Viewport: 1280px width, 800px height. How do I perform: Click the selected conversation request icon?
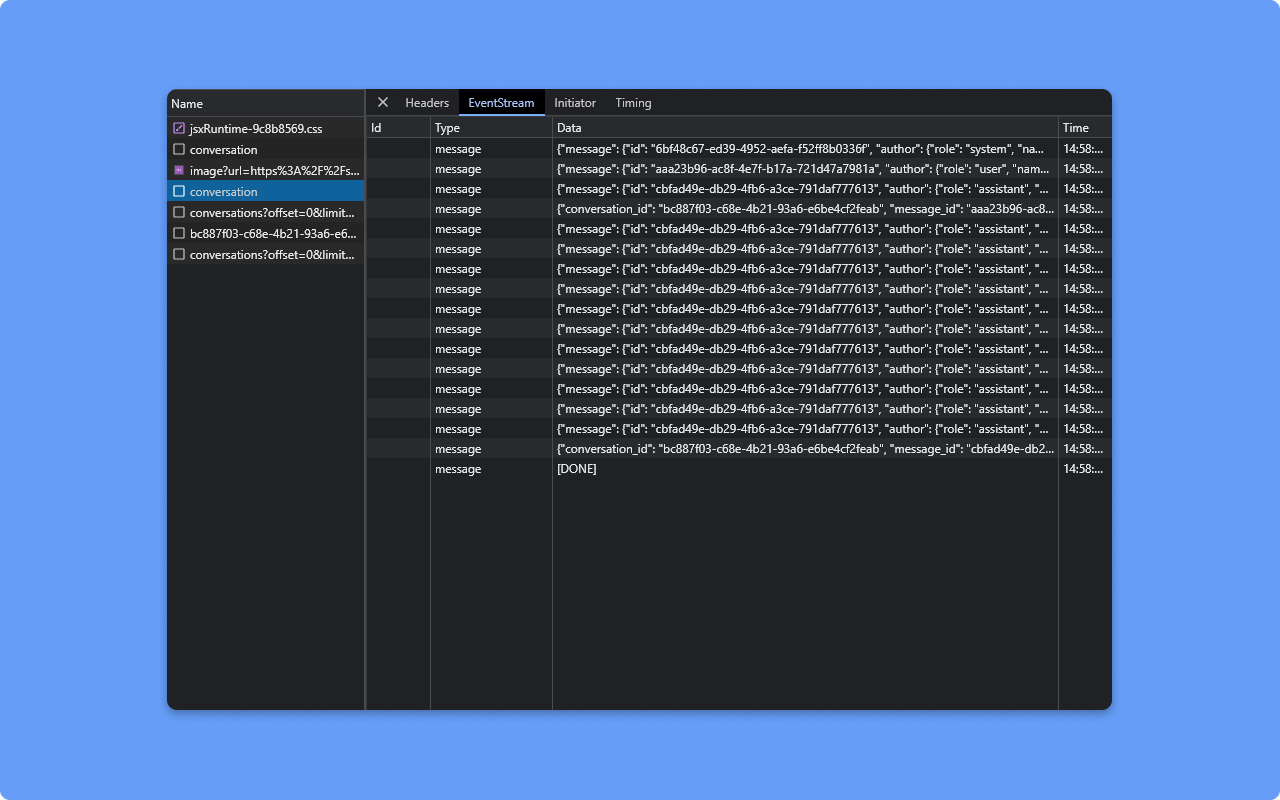(x=179, y=192)
